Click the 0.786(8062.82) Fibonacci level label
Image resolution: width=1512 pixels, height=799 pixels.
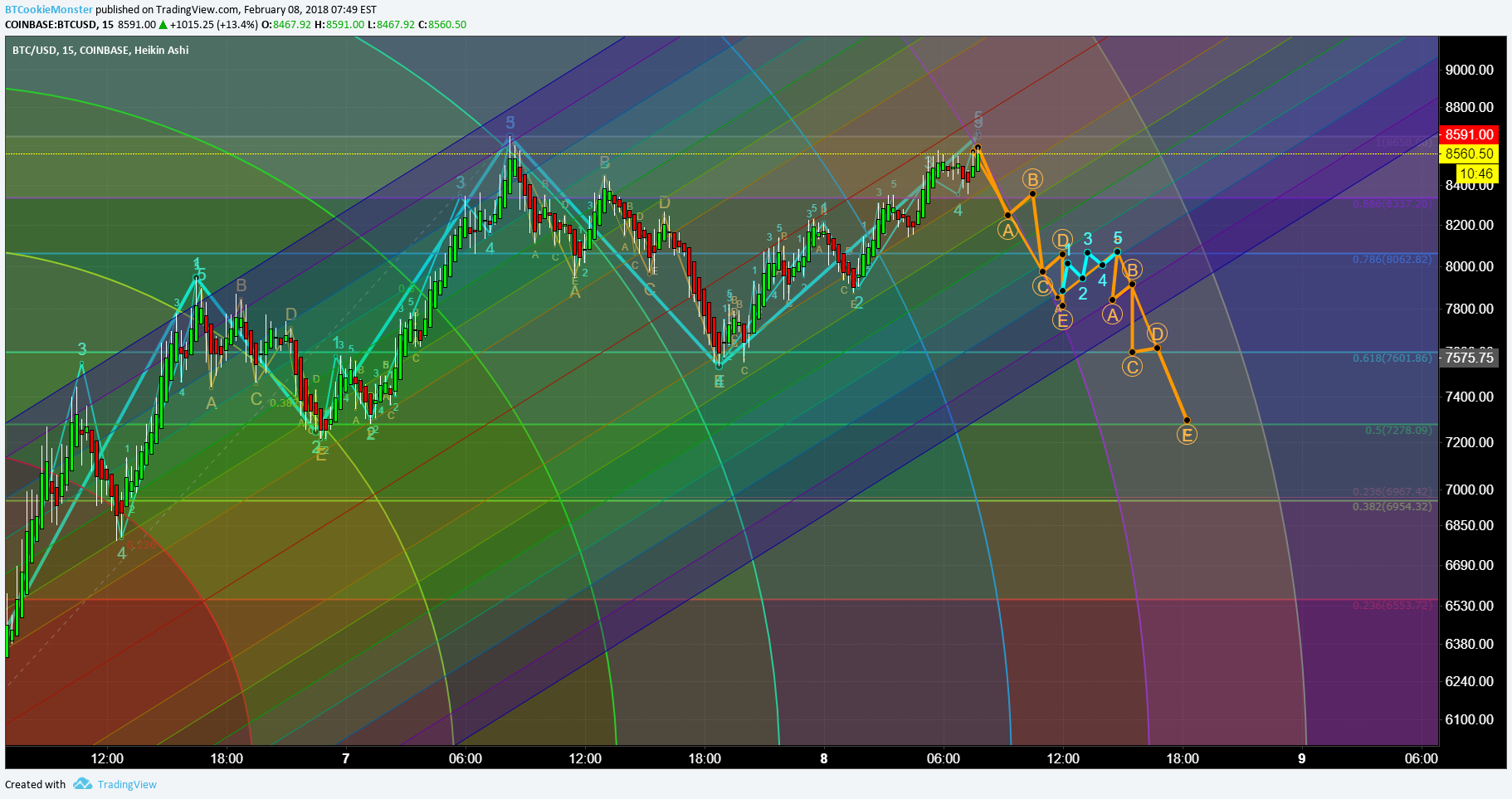tap(1392, 260)
